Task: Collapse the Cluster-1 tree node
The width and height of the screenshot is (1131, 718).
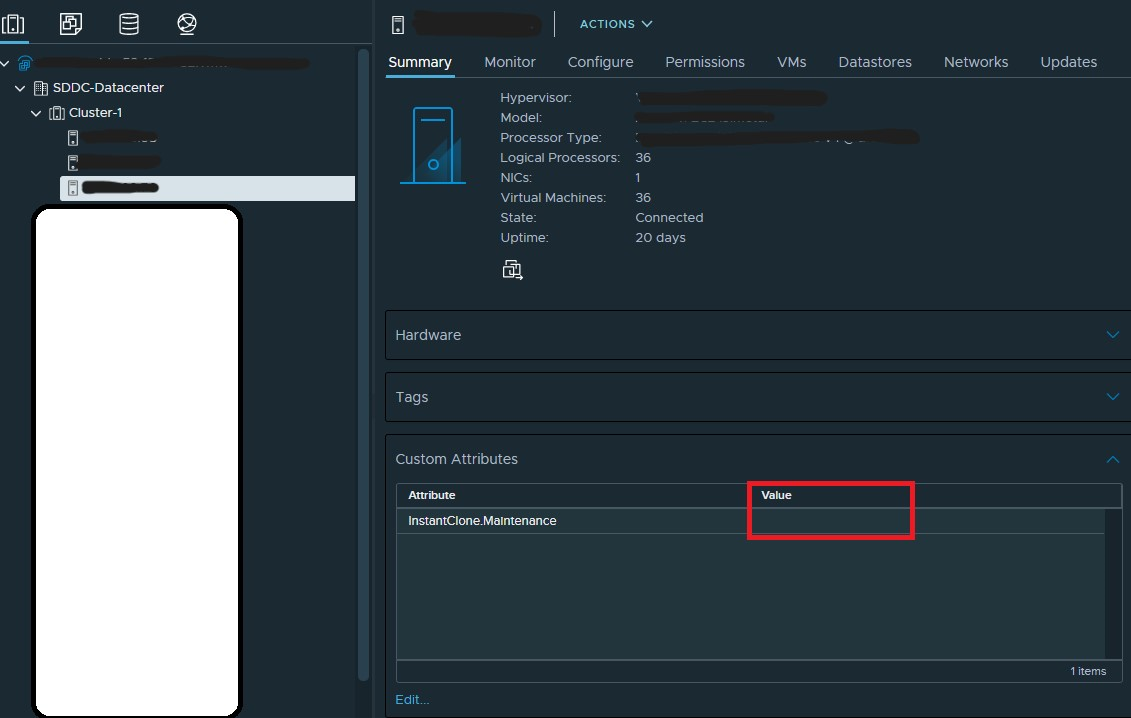Action: (x=37, y=113)
